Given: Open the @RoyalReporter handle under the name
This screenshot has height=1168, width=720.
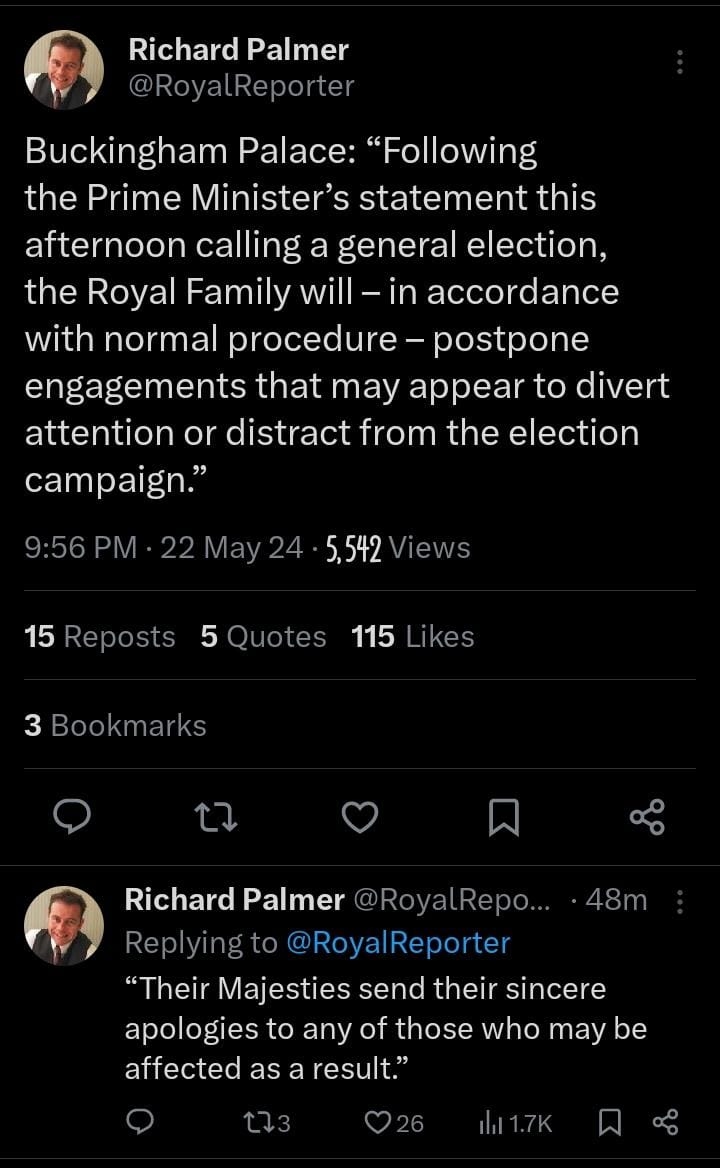Looking at the screenshot, I should 241,86.
